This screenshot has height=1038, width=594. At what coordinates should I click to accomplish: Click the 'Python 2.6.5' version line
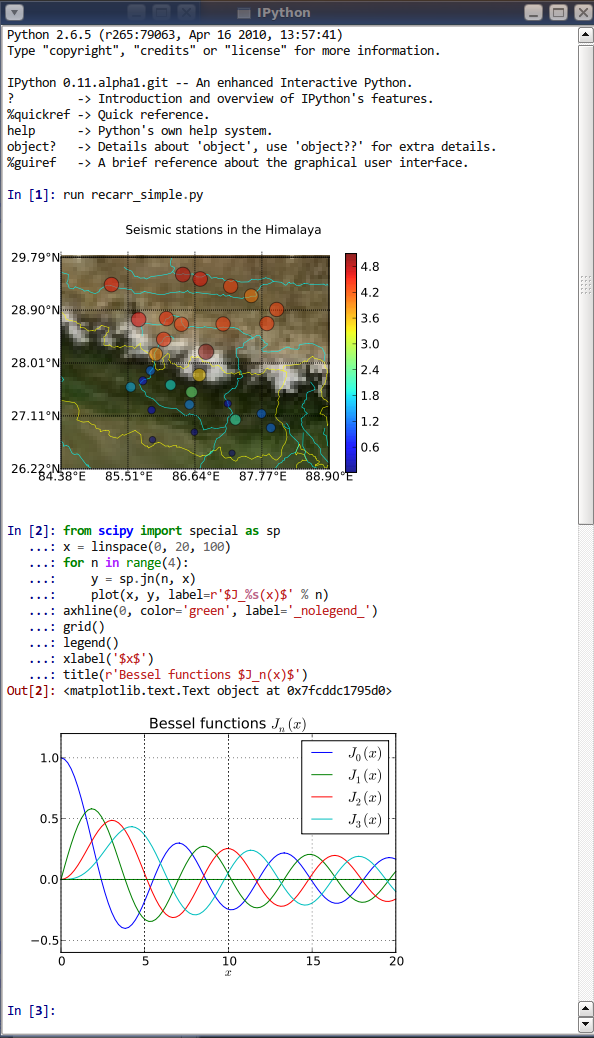pyautogui.click(x=175, y=34)
